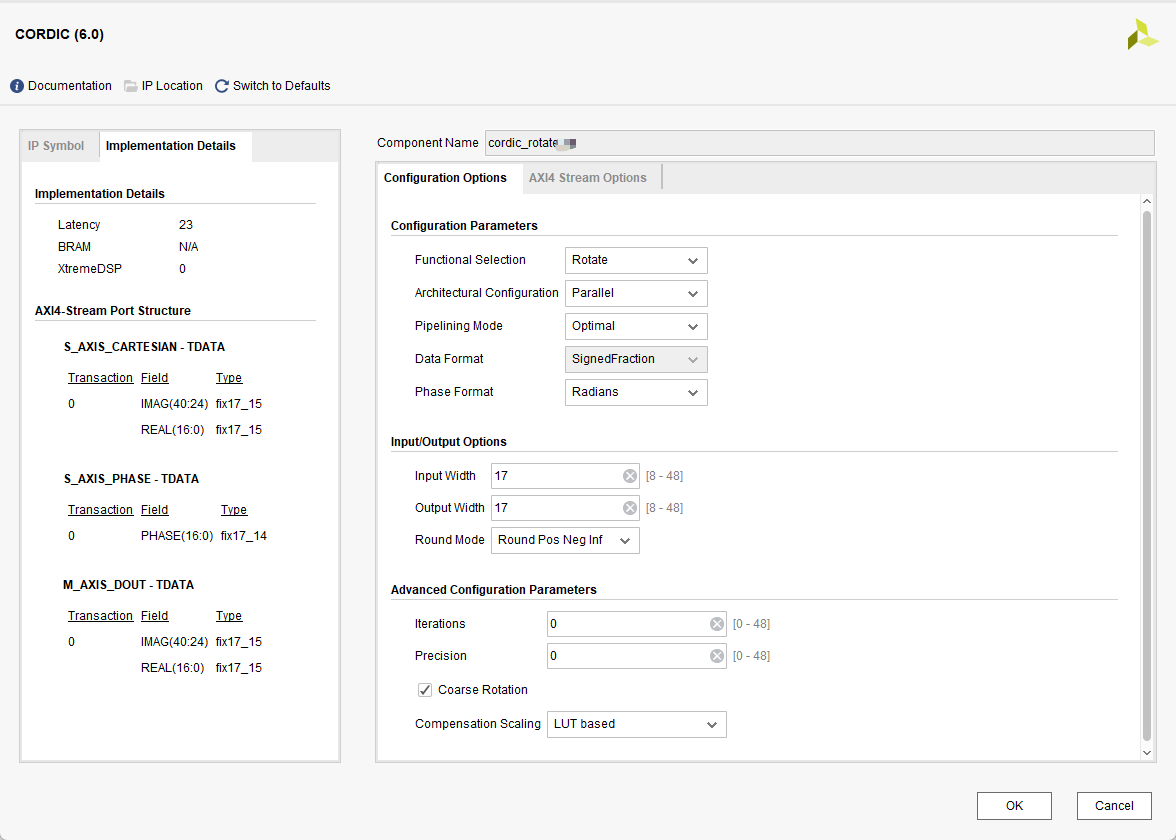Viewport: 1176px width, 840px height.
Task: Clear the Output Width field with its X icon
Action: 629,508
